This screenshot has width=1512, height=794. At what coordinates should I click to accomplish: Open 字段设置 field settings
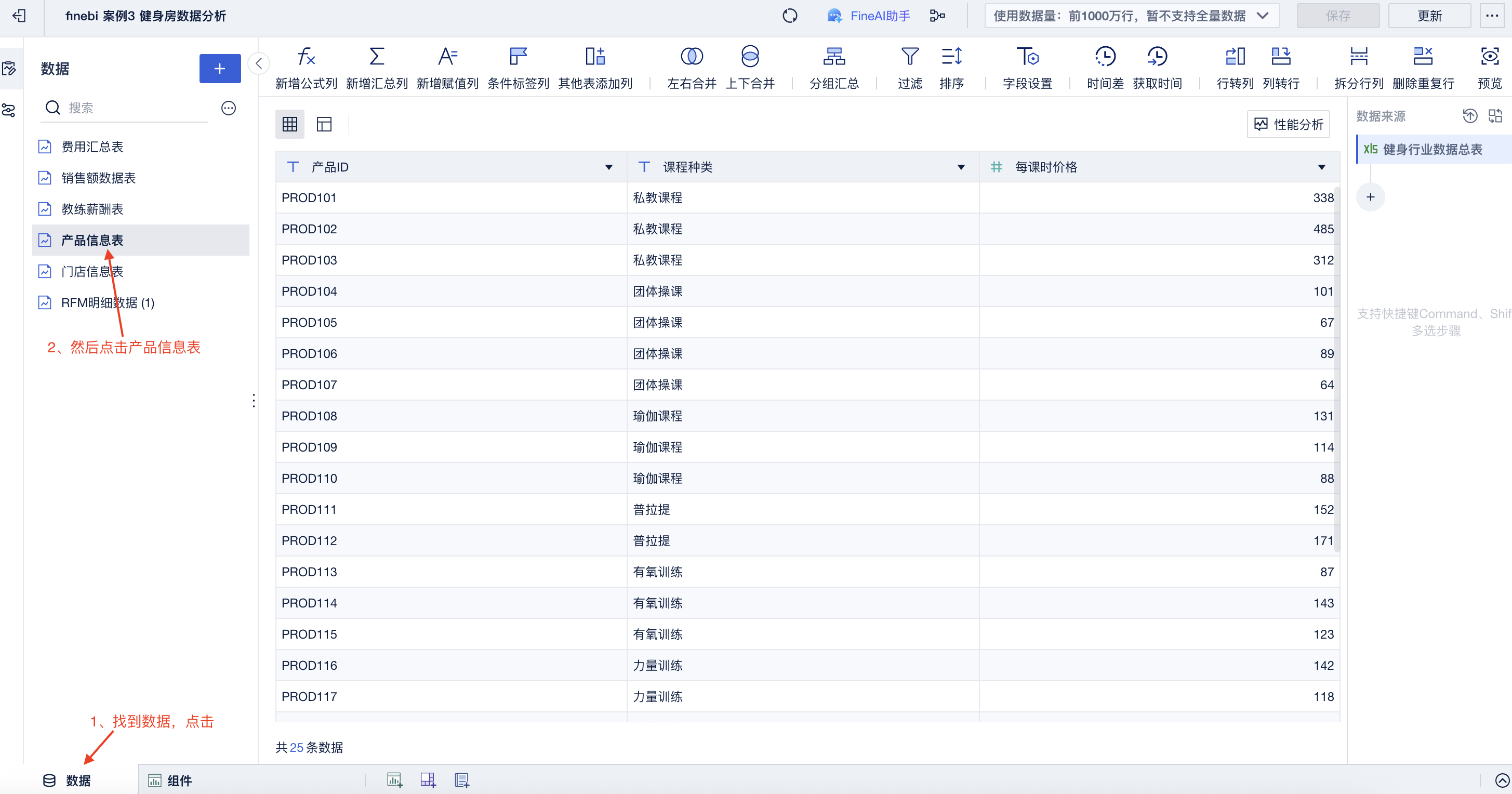coord(1027,57)
